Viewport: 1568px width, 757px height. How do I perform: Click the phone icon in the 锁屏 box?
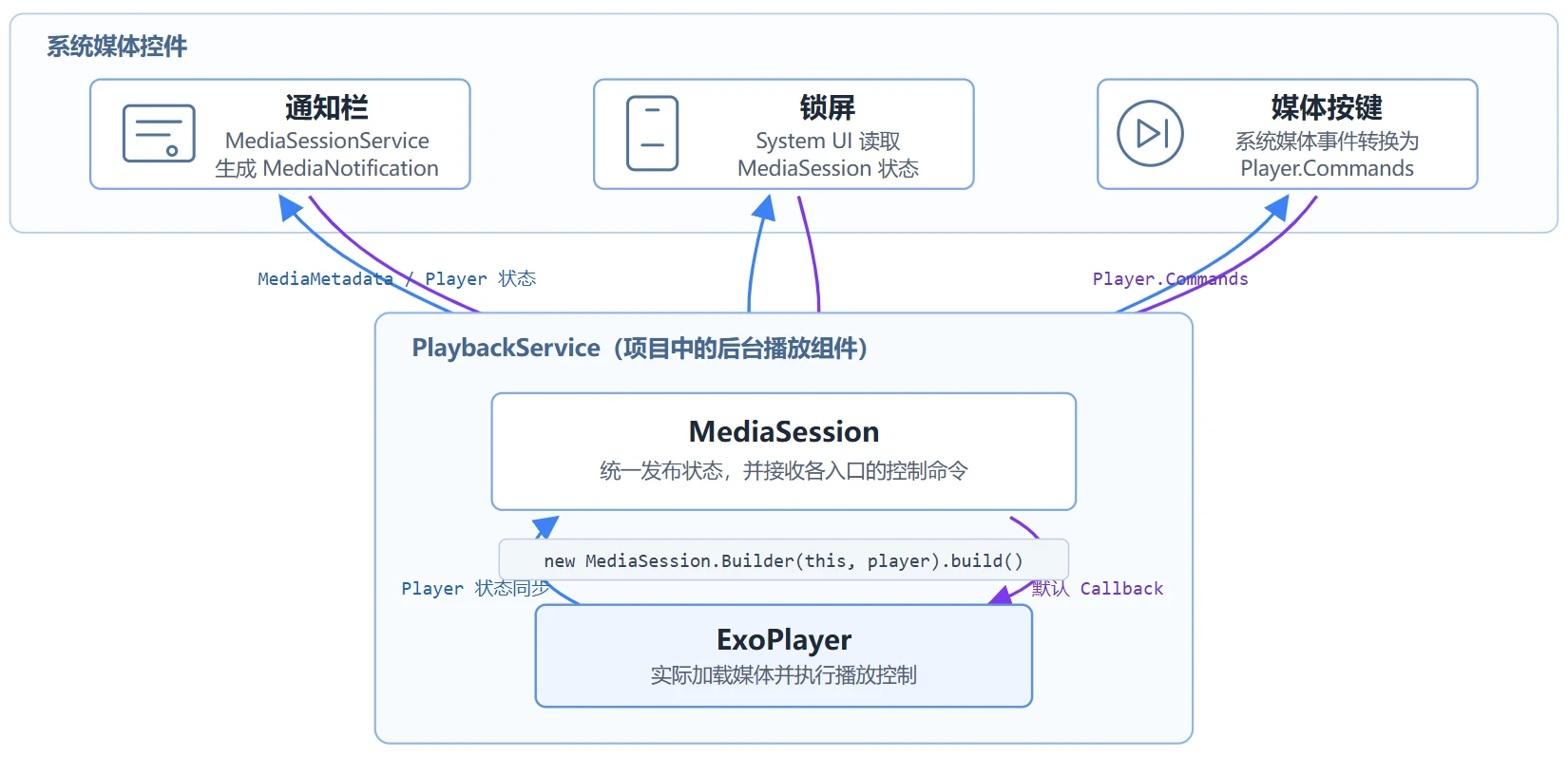653,134
